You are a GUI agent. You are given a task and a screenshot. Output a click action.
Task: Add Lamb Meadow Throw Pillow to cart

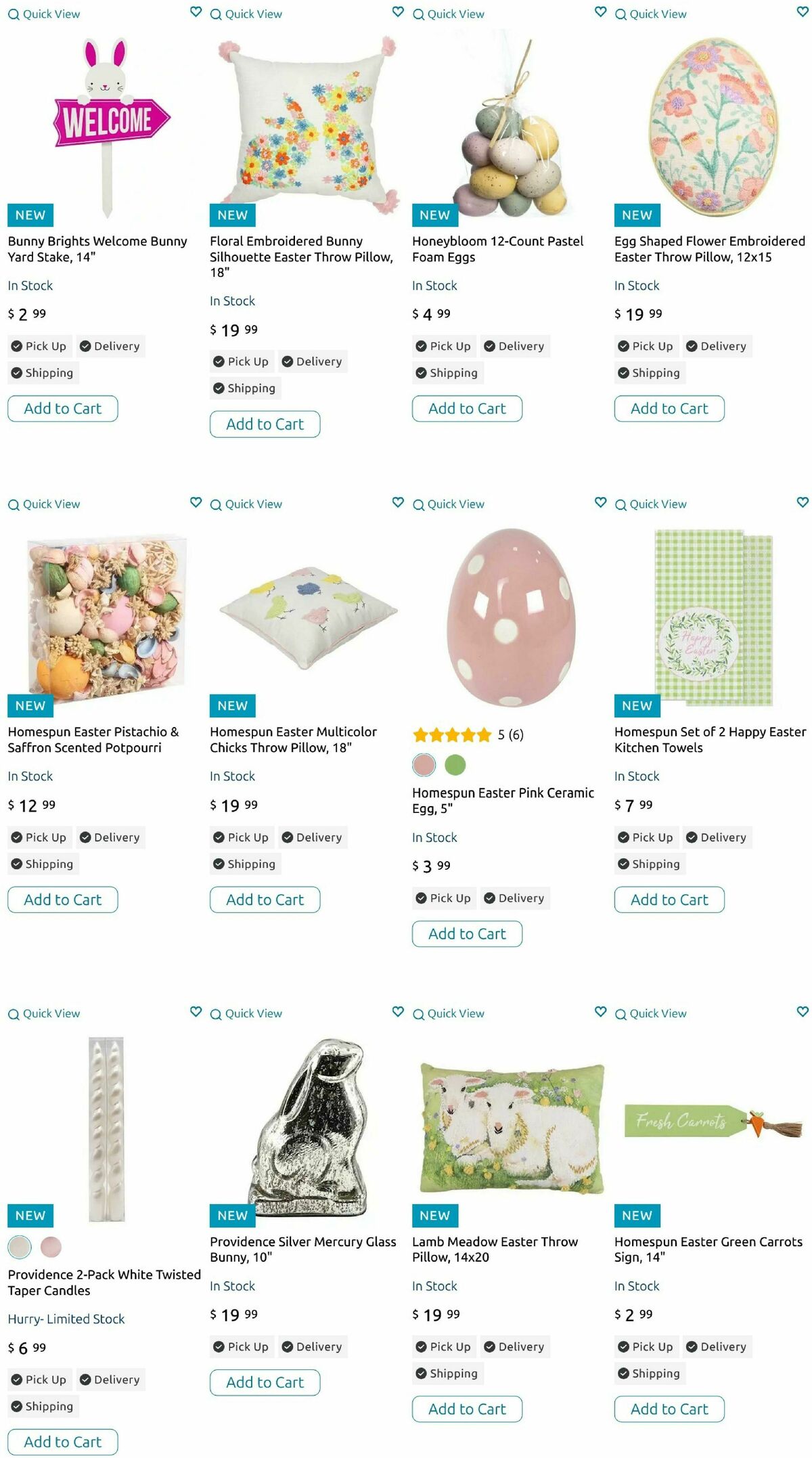point(467,1409)
